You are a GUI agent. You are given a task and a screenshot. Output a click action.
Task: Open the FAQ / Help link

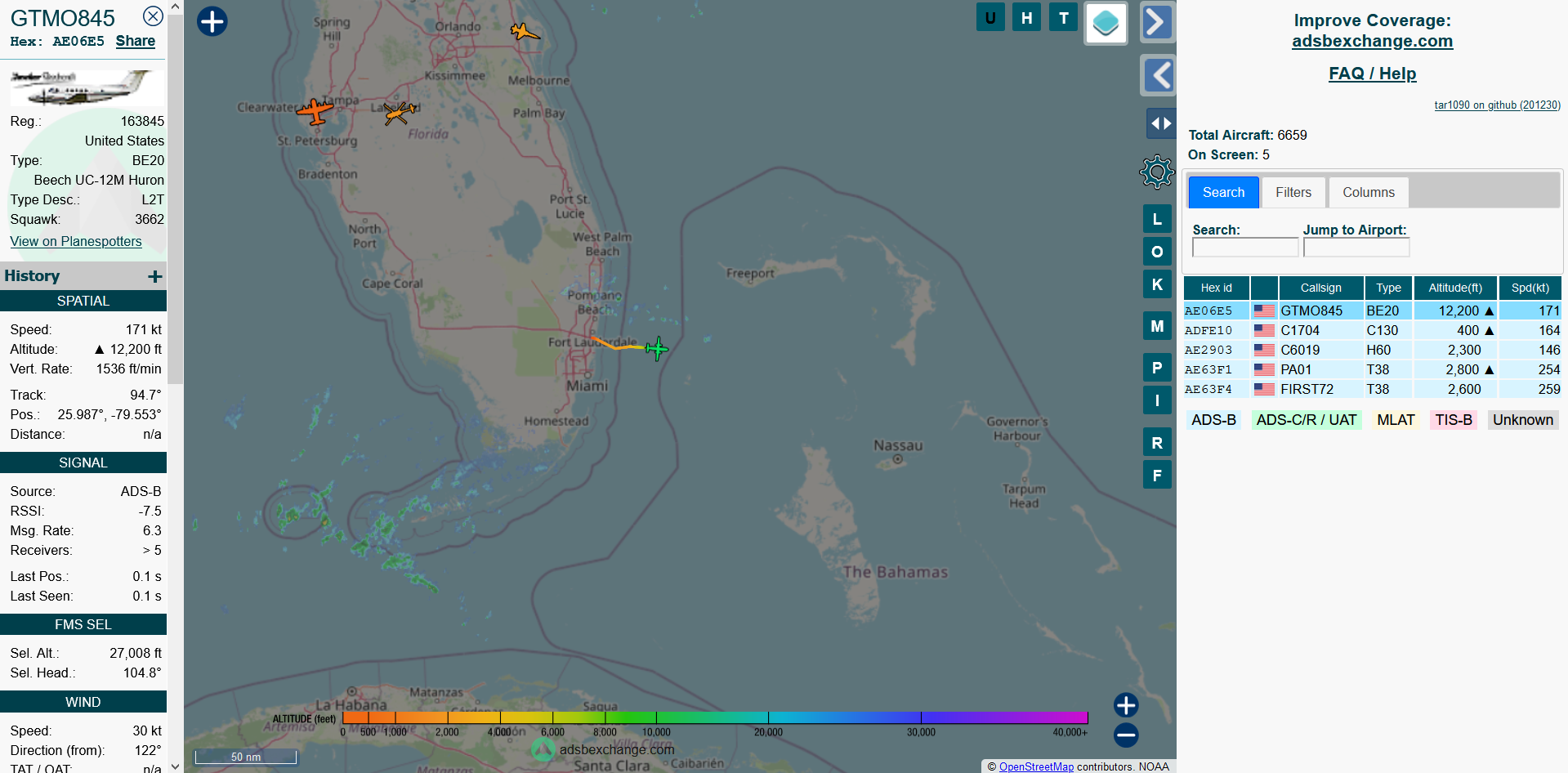(x=1372, y=74)
